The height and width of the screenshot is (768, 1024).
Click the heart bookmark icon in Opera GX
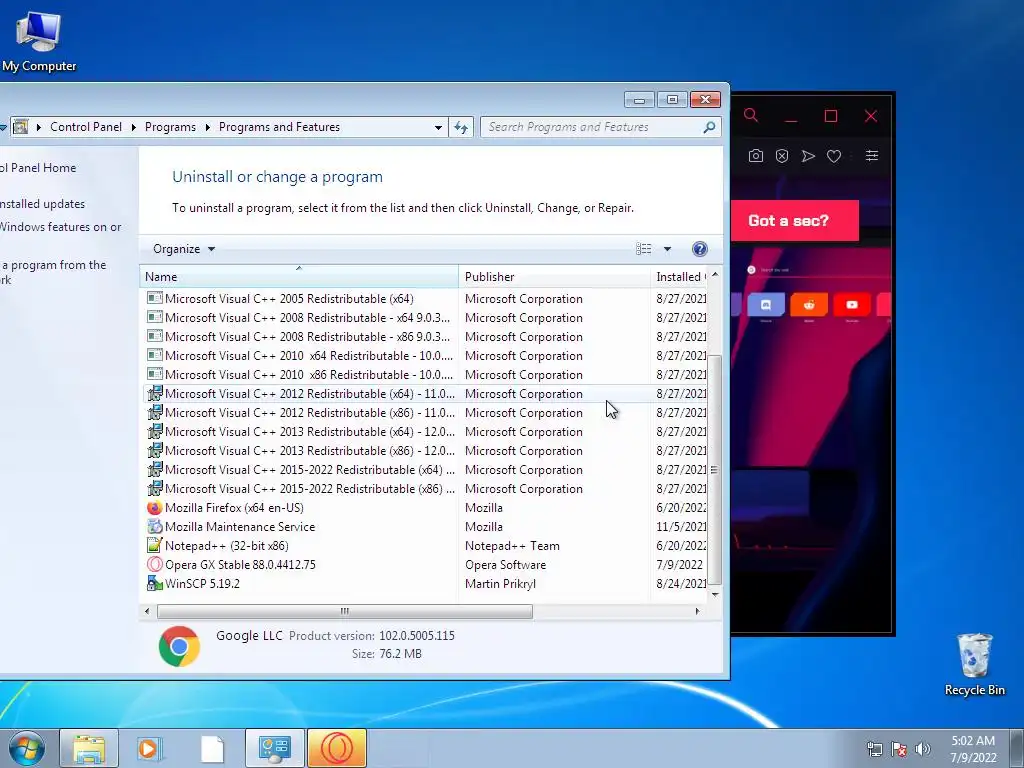pos(834,156)
